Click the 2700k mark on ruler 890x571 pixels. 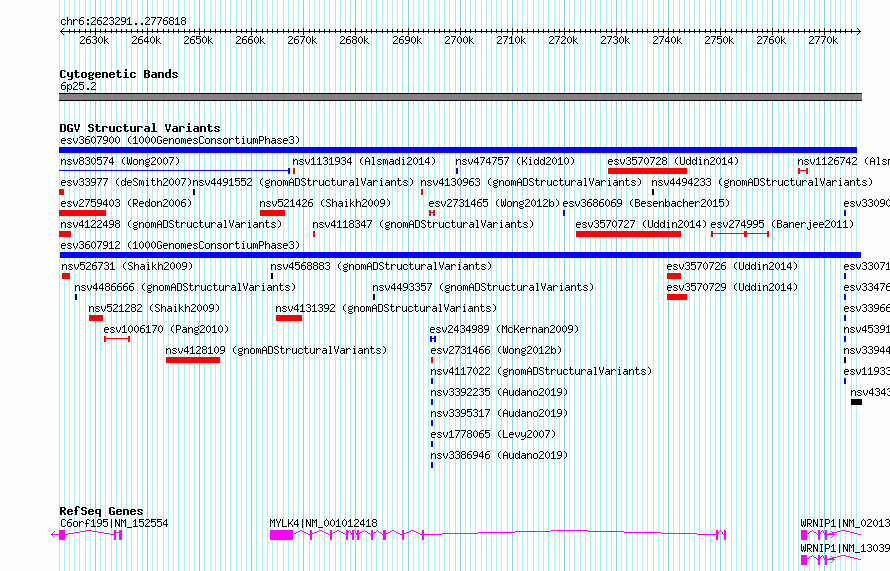[x=459, y=40]
